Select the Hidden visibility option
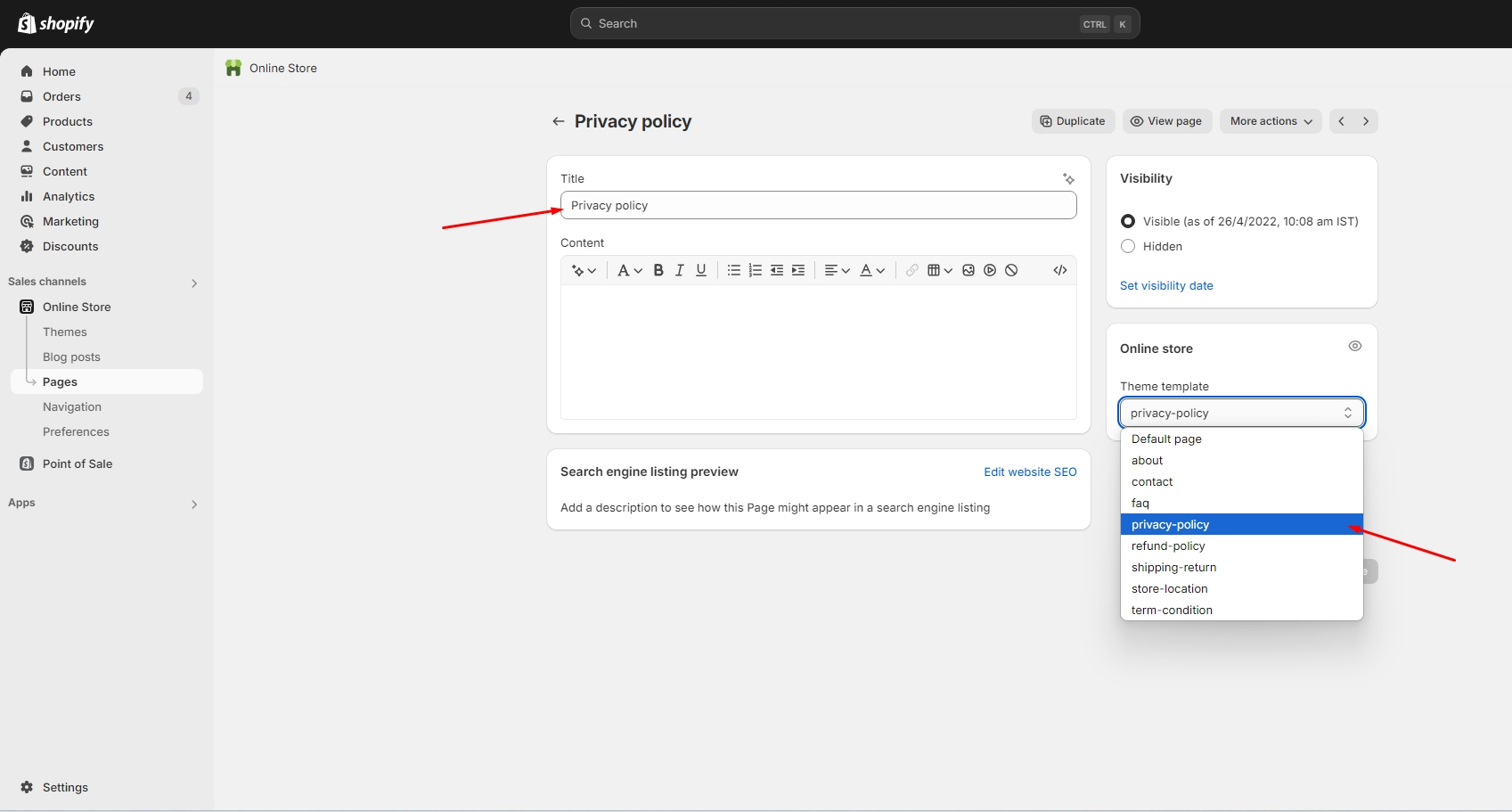 (x=1128, y=246)
